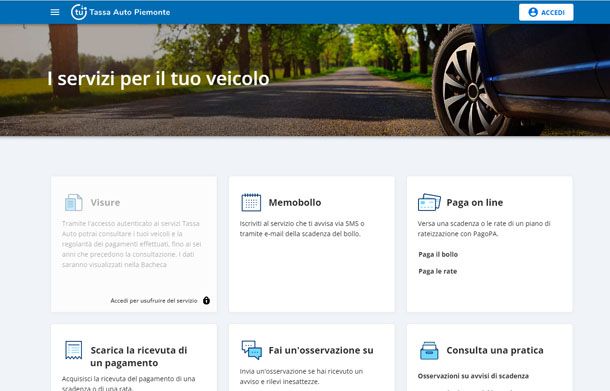Click the 'Invia un'osservazione se hai ricevuto' text
Screen dimensions: 610x391
301,377
